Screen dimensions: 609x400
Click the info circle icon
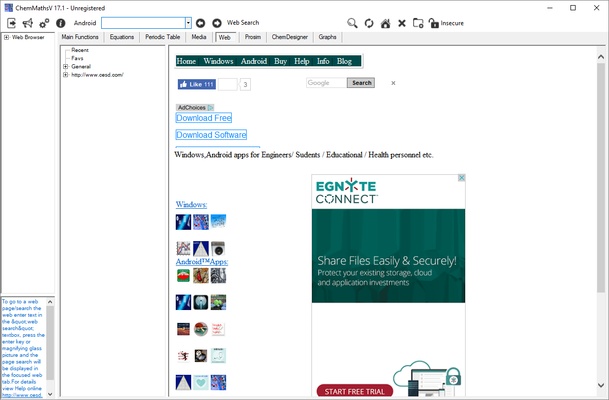[61, 23]
